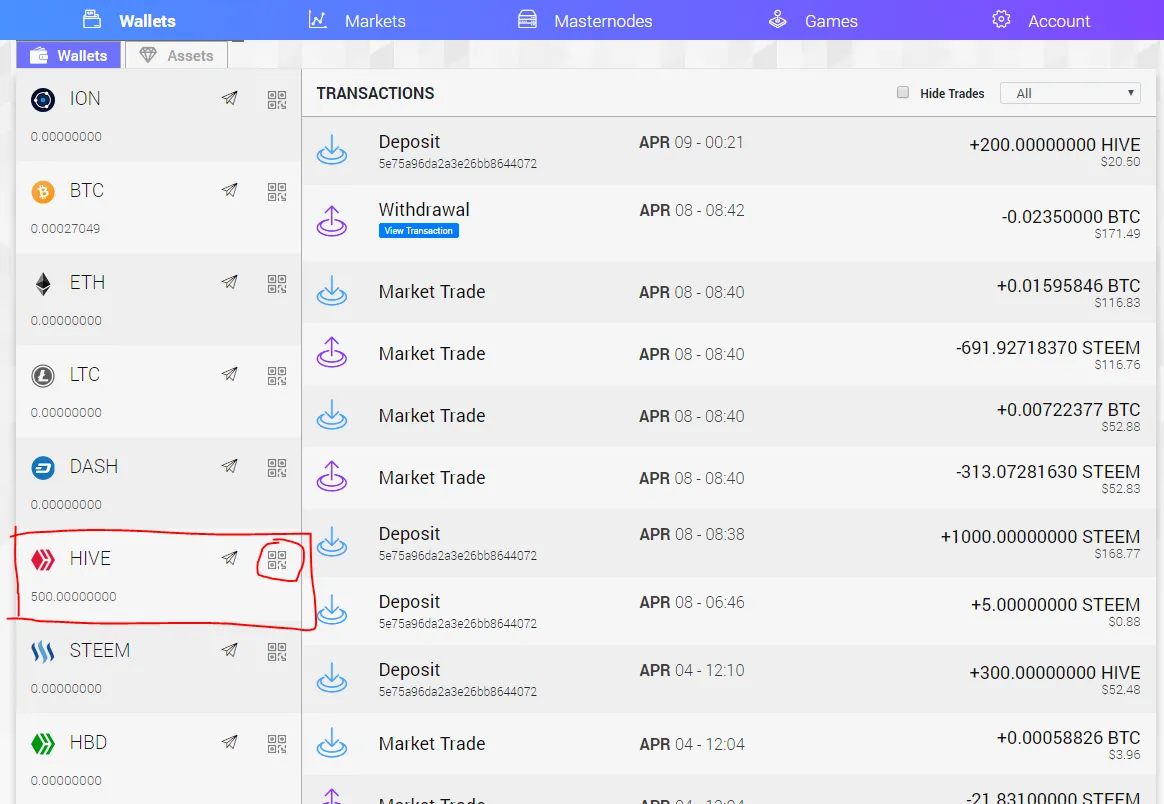Click date APR 09 - 00:21
Viewport: 1164px width, 804px height.
click(x=691, y=142)
